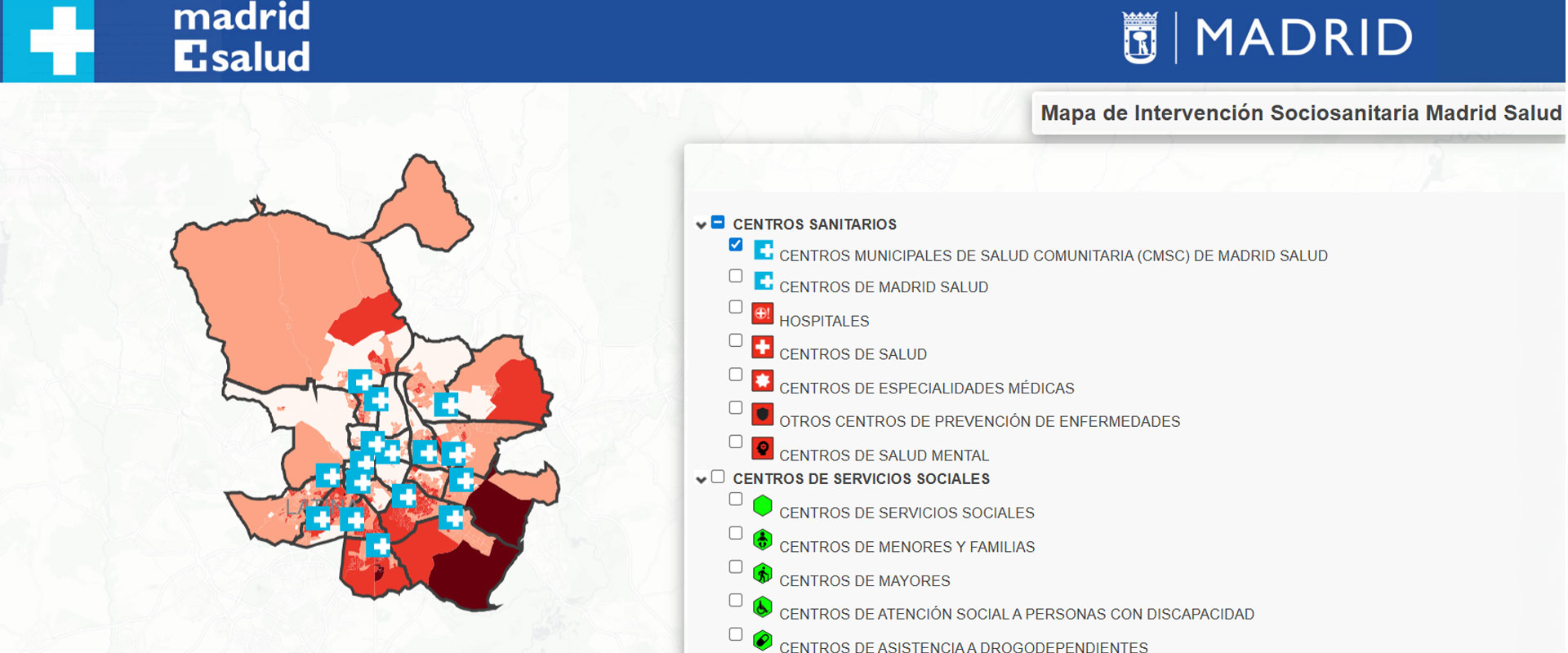The image size is (1568, 653).
Task: Collapse the Centros Sanitarios group
Action: (x=701, y=224)
